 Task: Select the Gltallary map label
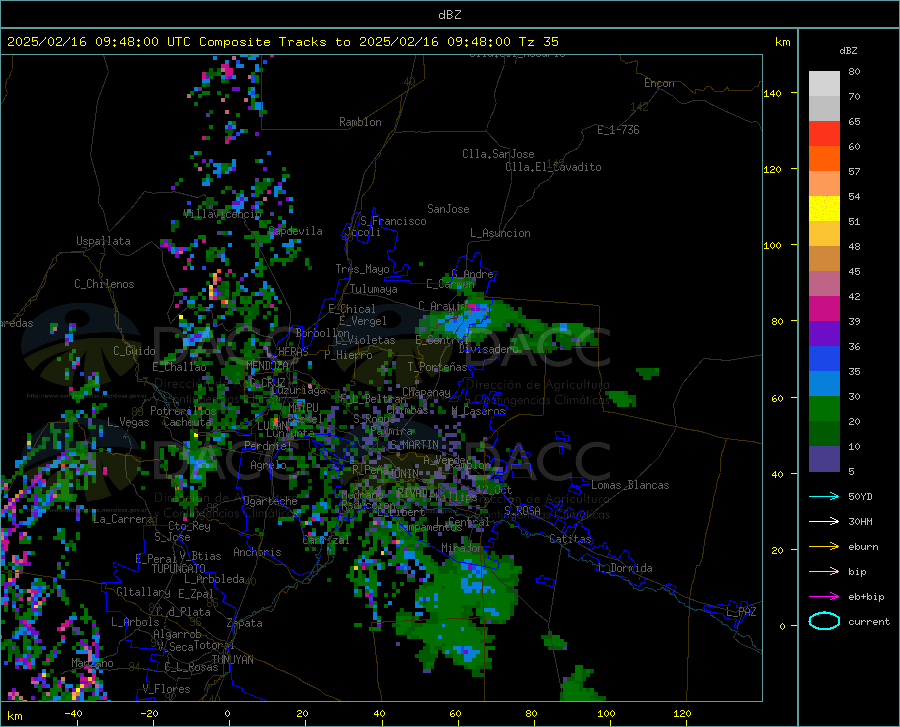tap(143, 592)
